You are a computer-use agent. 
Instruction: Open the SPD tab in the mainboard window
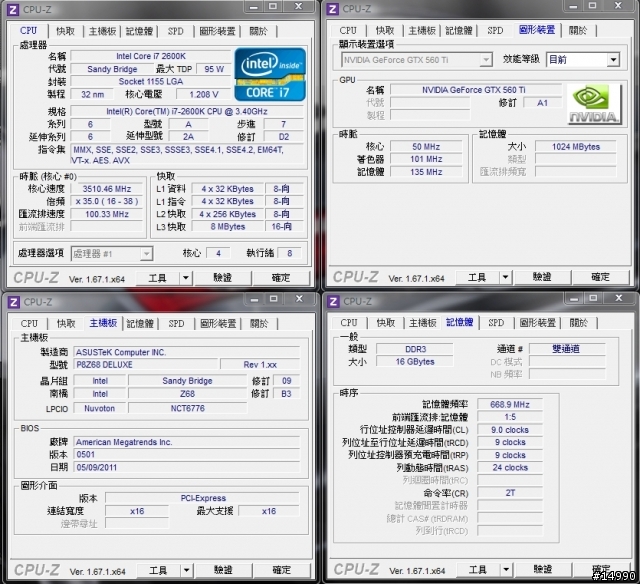[176, 324]
